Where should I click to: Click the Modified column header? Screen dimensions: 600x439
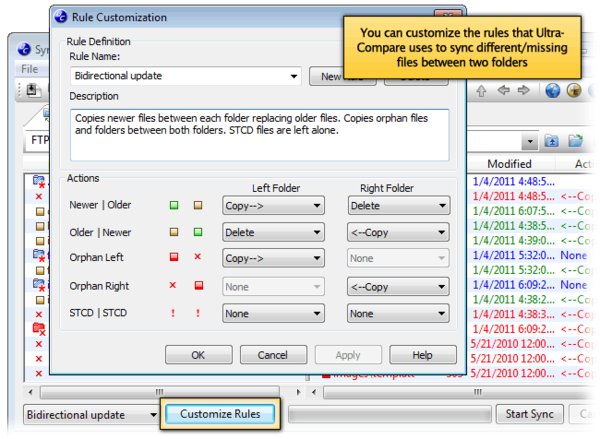click(x=509, y=164)
